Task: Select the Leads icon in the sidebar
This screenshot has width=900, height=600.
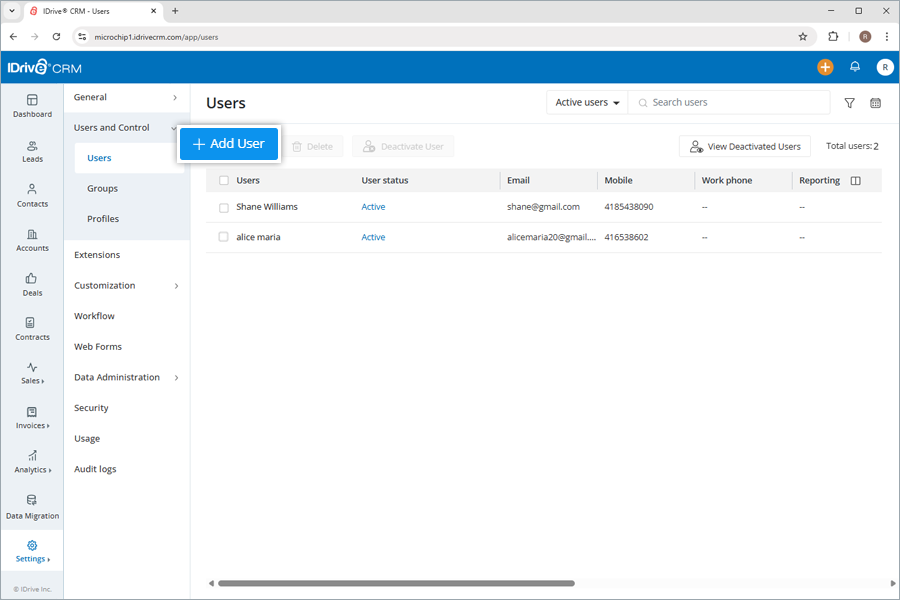Action: pyautogui.click(x=32, y=152)
